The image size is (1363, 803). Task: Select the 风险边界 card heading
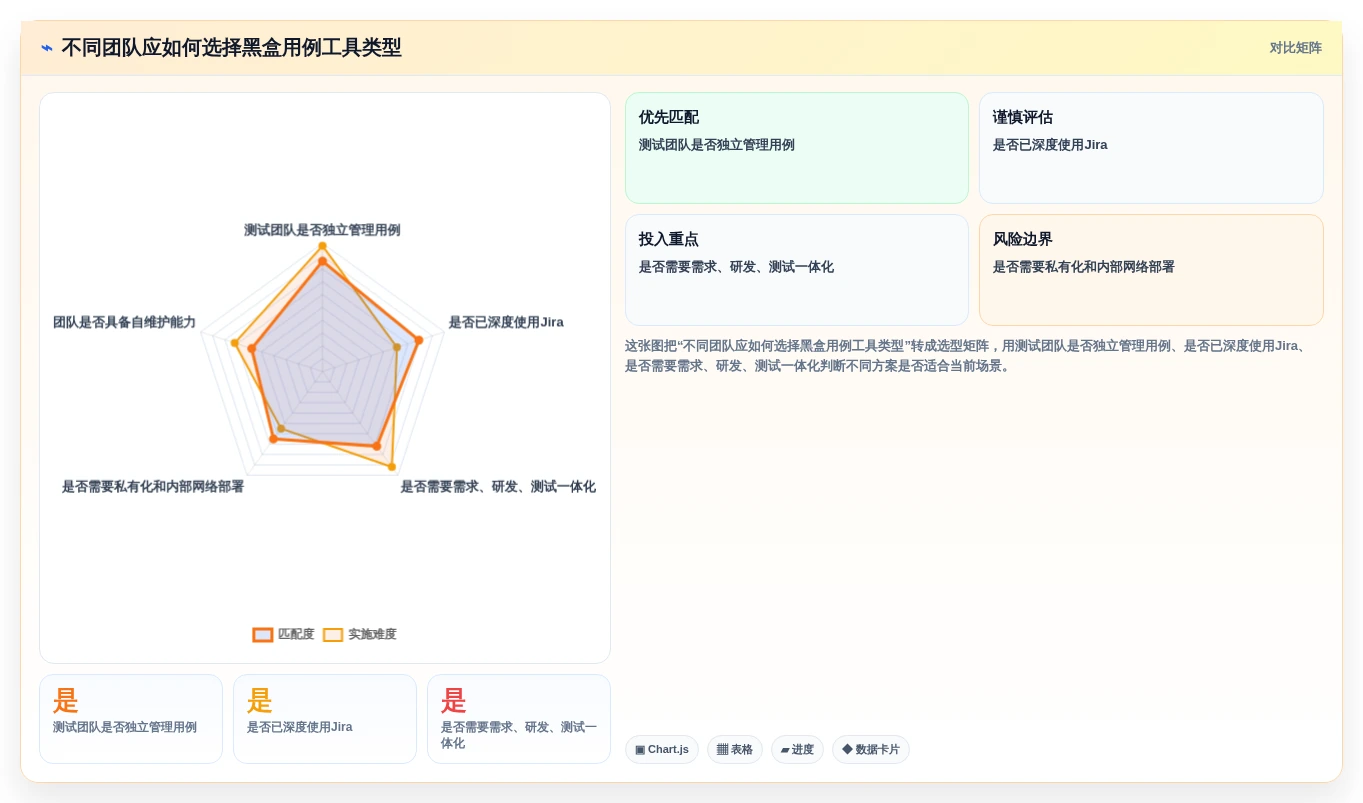[1023, 240]
